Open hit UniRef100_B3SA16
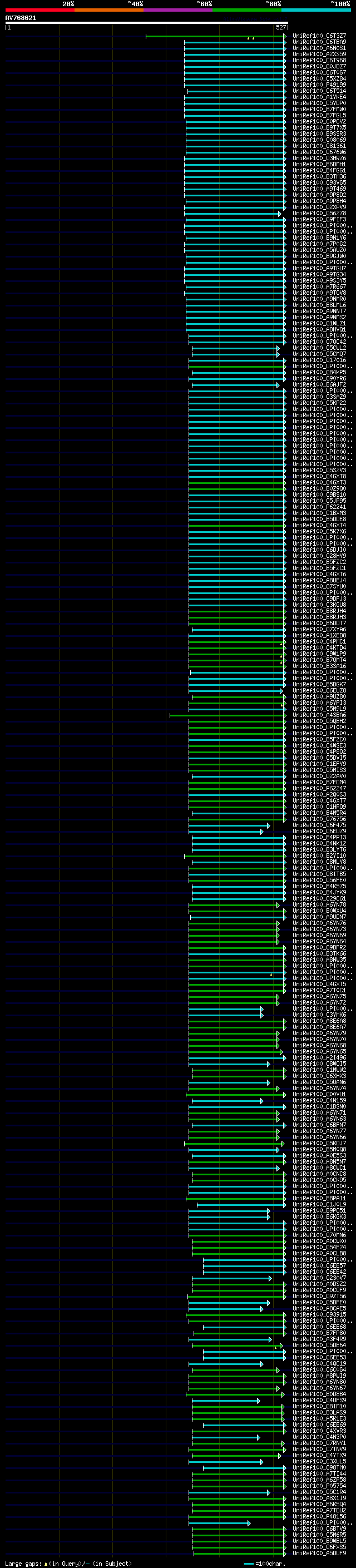The image size is (356, 1568). click(319, 665)
